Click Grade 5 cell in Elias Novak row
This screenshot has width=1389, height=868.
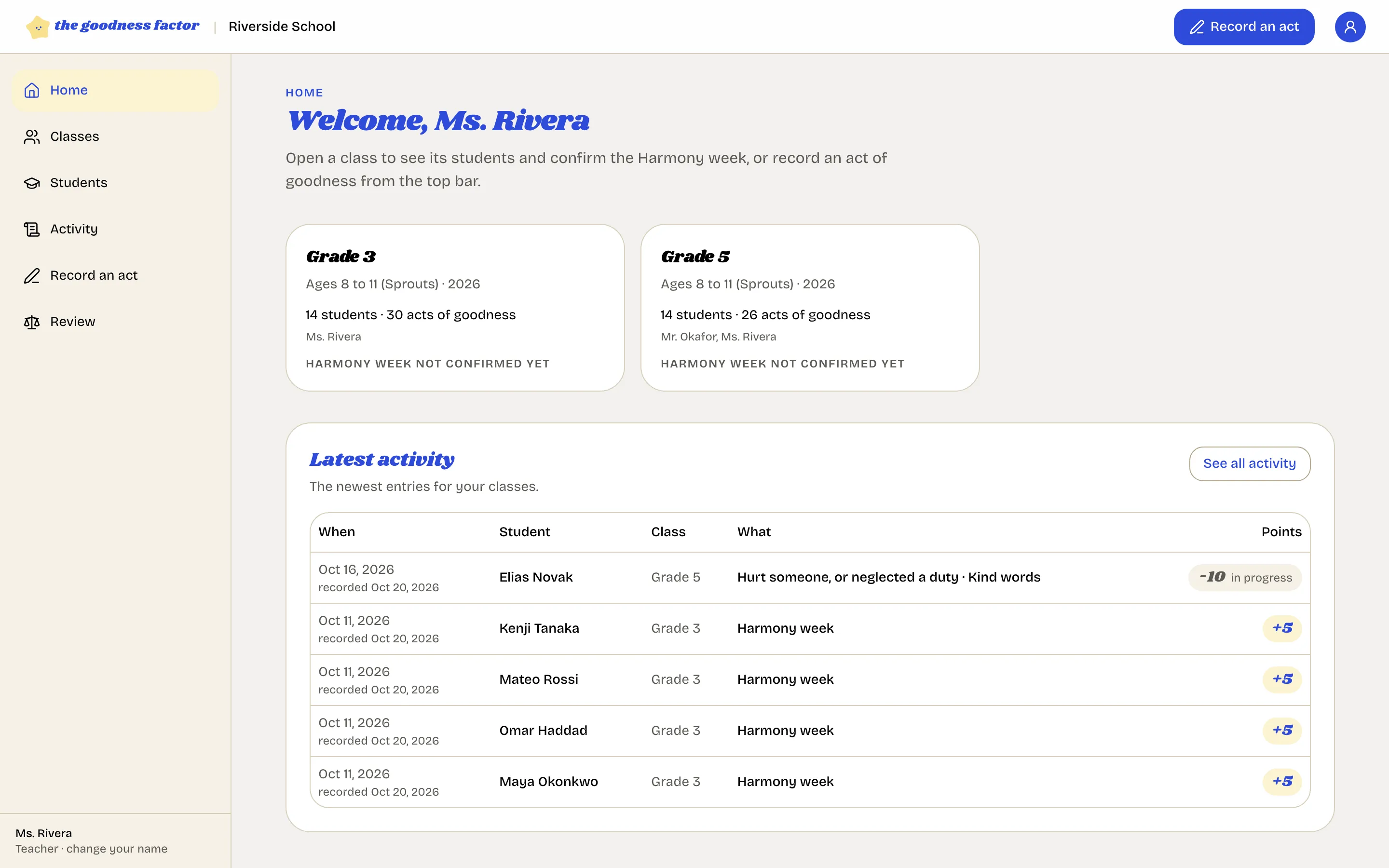[676, 577]
